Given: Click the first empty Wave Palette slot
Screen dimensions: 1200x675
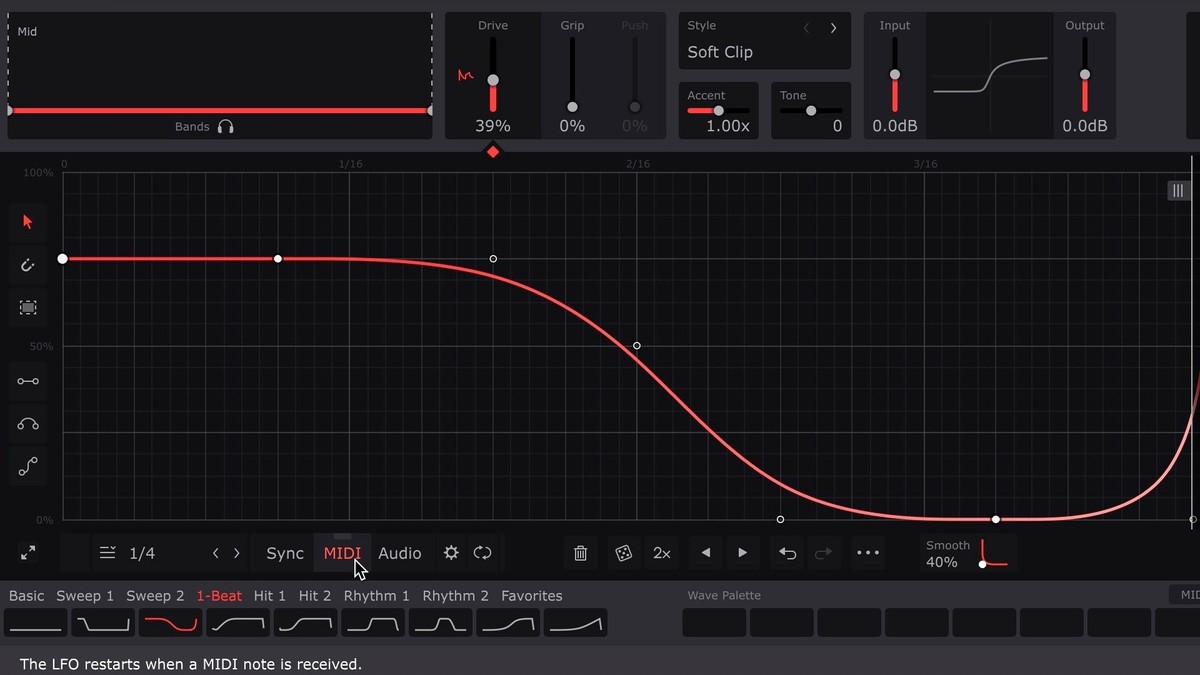Looking at the screenshot, I should pos(714,622).
